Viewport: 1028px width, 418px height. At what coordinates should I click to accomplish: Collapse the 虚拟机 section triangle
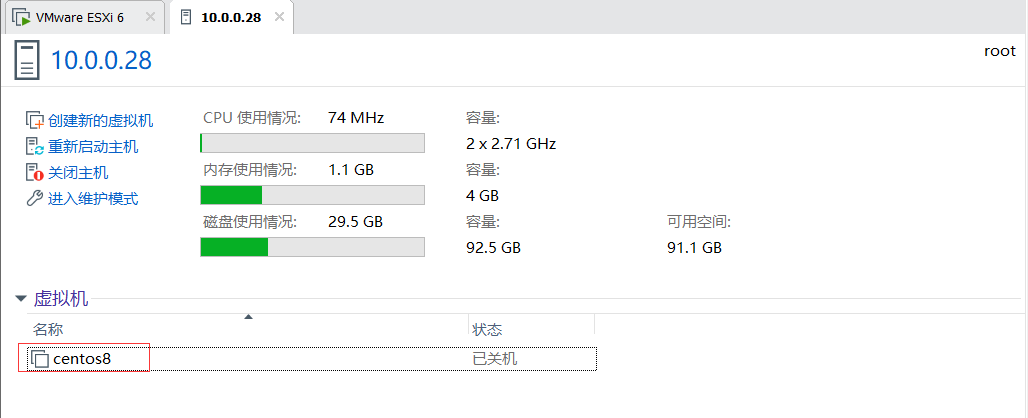[20, 298]
